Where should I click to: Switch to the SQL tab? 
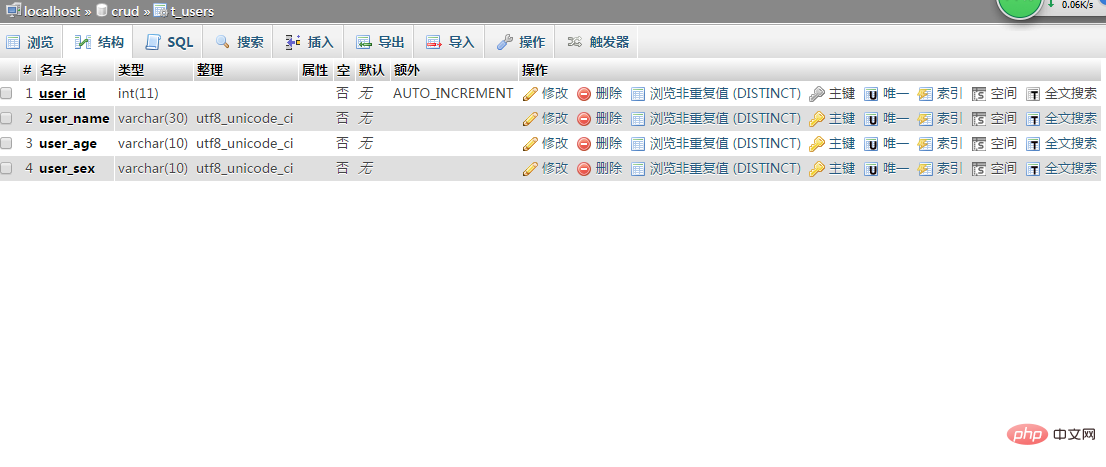169,42
